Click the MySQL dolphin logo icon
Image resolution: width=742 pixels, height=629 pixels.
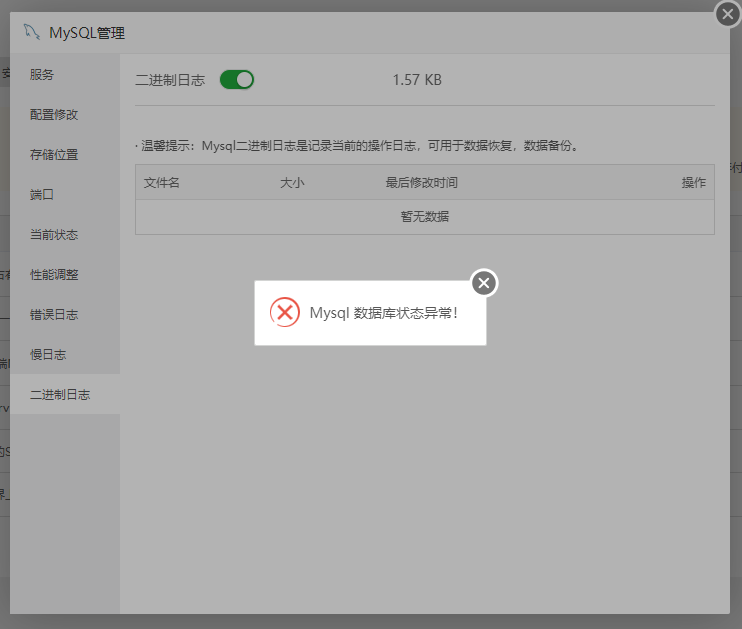tap(32, 32)
